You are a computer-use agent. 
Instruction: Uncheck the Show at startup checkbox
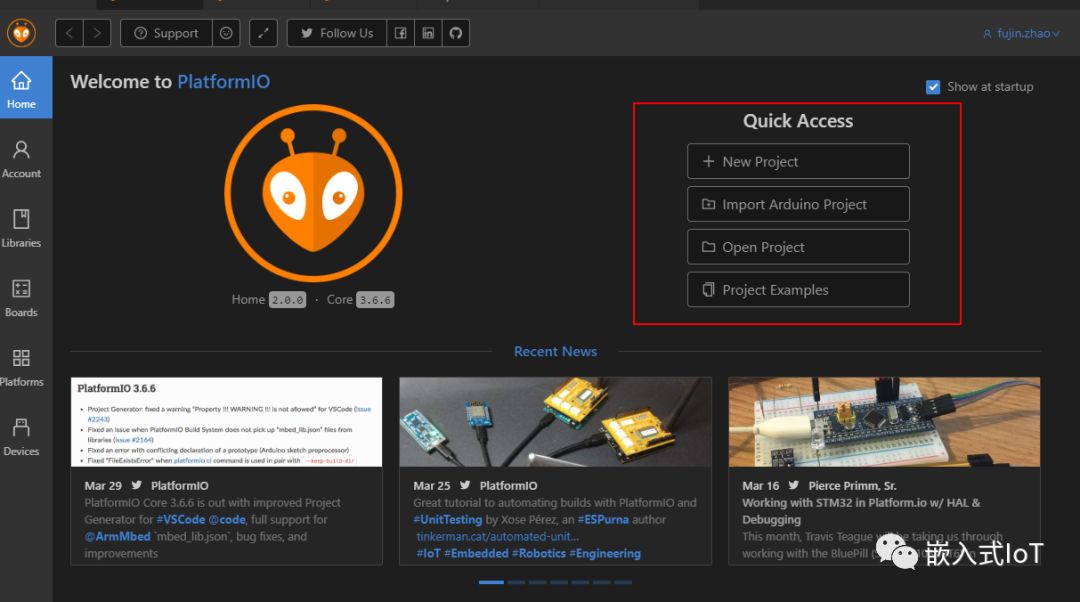coord(933,87)
